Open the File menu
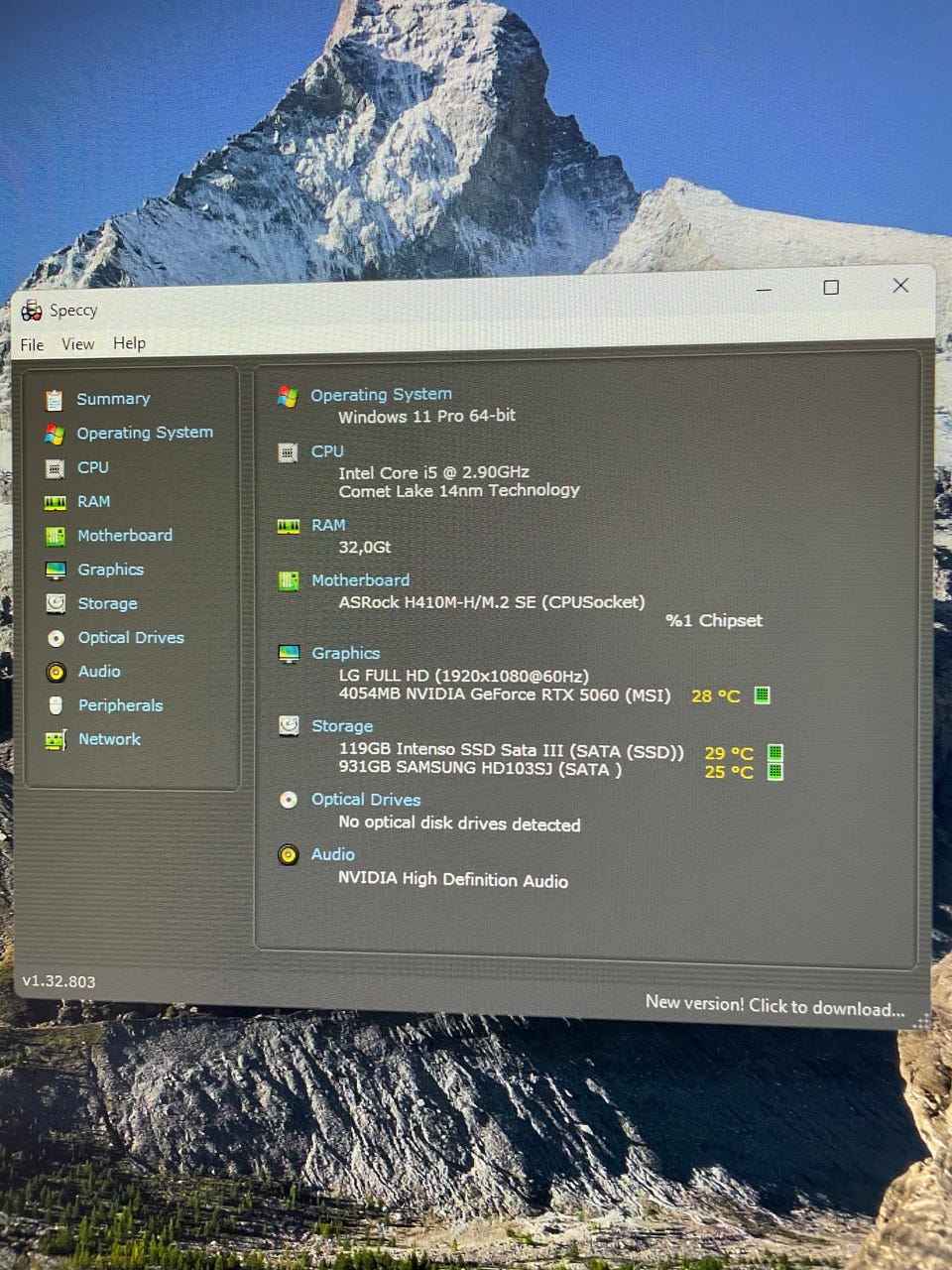This screenshot has width=952, height=1270. point(32,344)
